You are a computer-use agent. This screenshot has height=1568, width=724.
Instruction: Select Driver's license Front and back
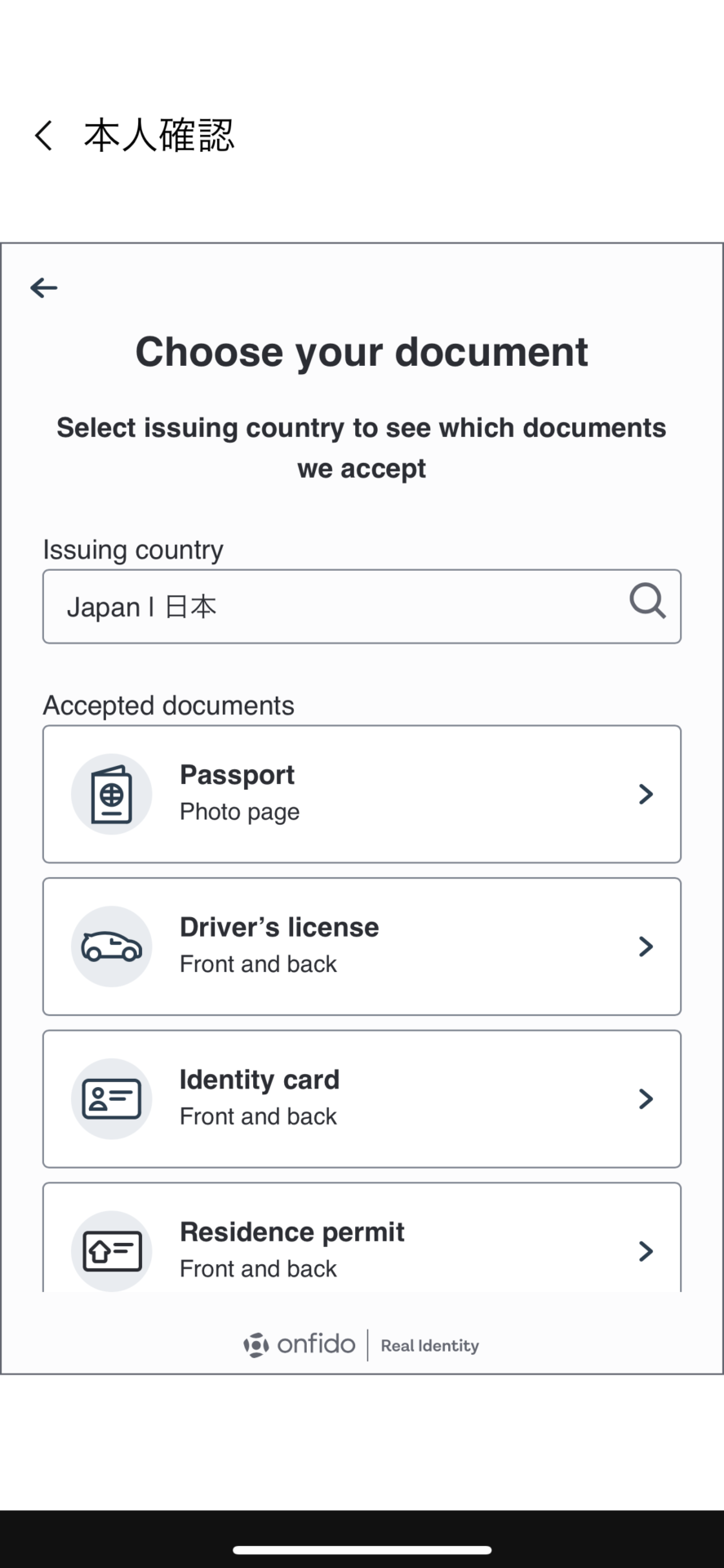tap(362, 947)
